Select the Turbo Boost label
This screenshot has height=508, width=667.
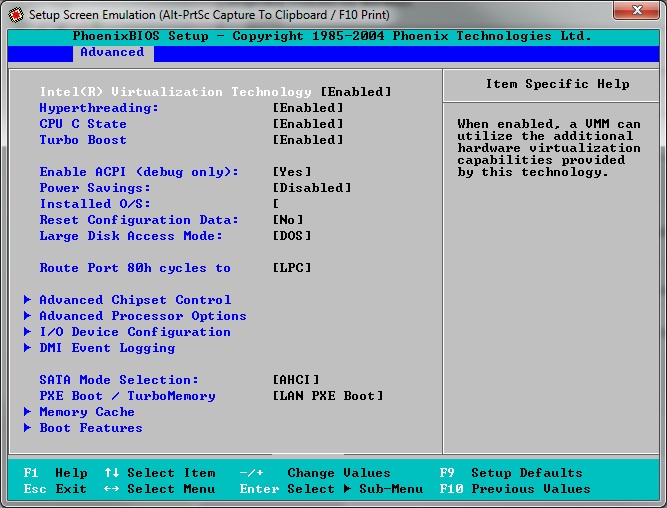[83, 140]
